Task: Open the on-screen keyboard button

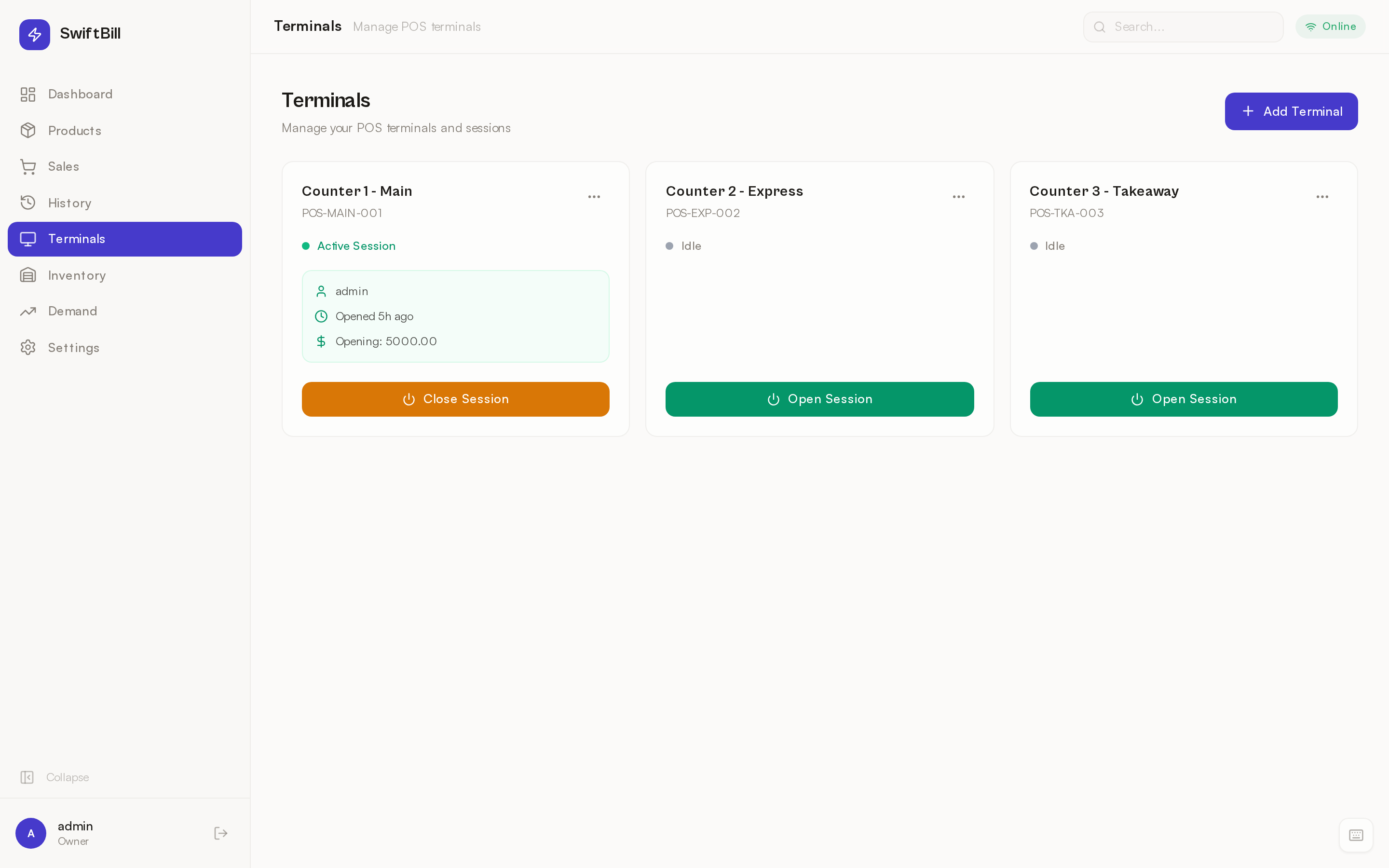Action: pos(1356,835)
